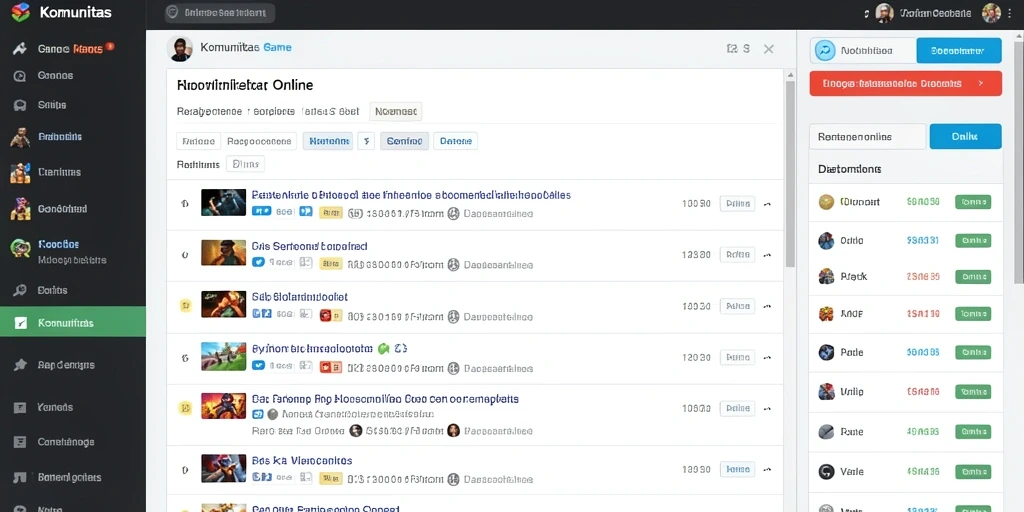The width and height of the screenshot is (1024, 512).
Task: Click the purple-hat character icon in the sidebar
Action: pos(20,208)
